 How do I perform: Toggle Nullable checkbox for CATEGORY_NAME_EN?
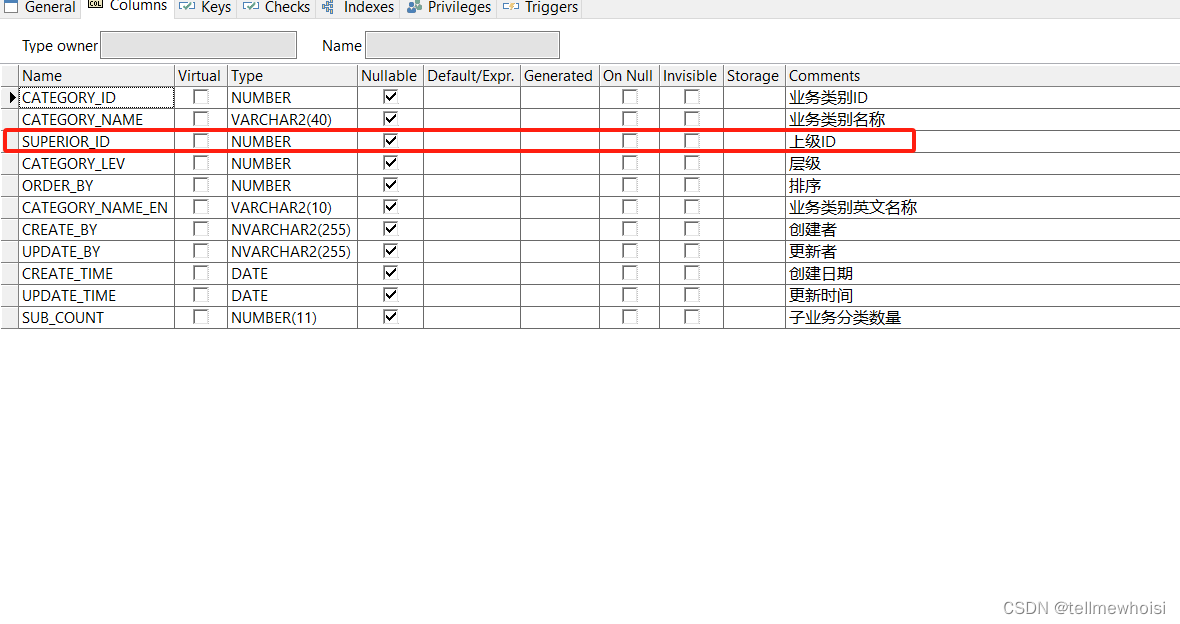[x=390, y=207]
